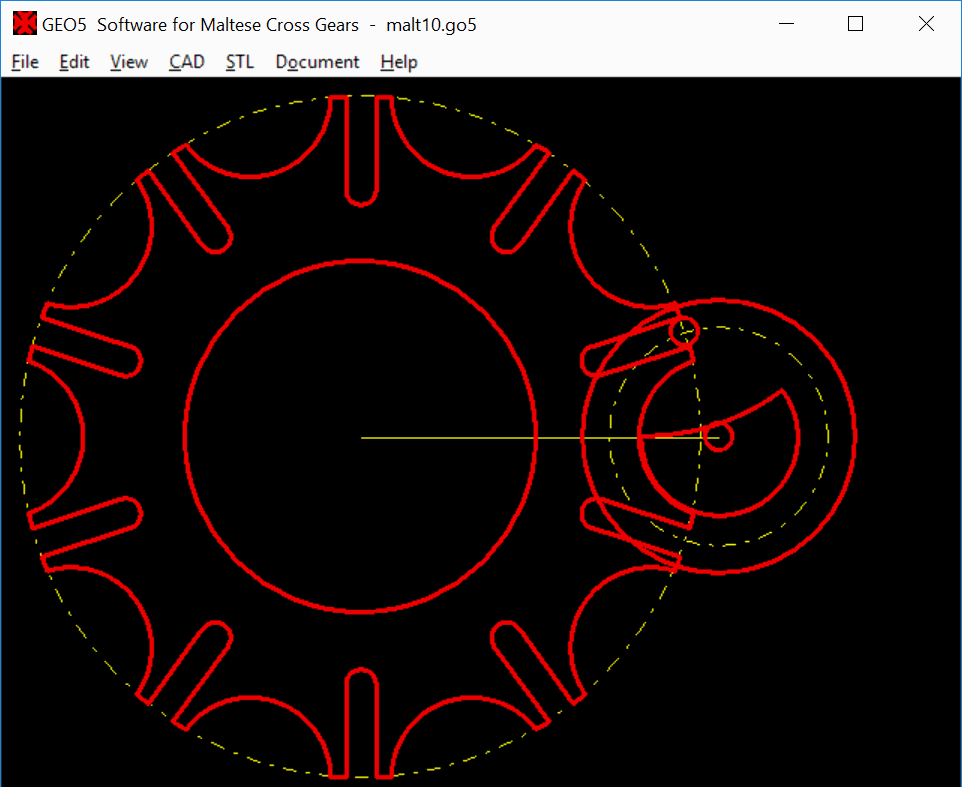Click inside the top vertical slot
962x787 pixels.
point(361,150)
